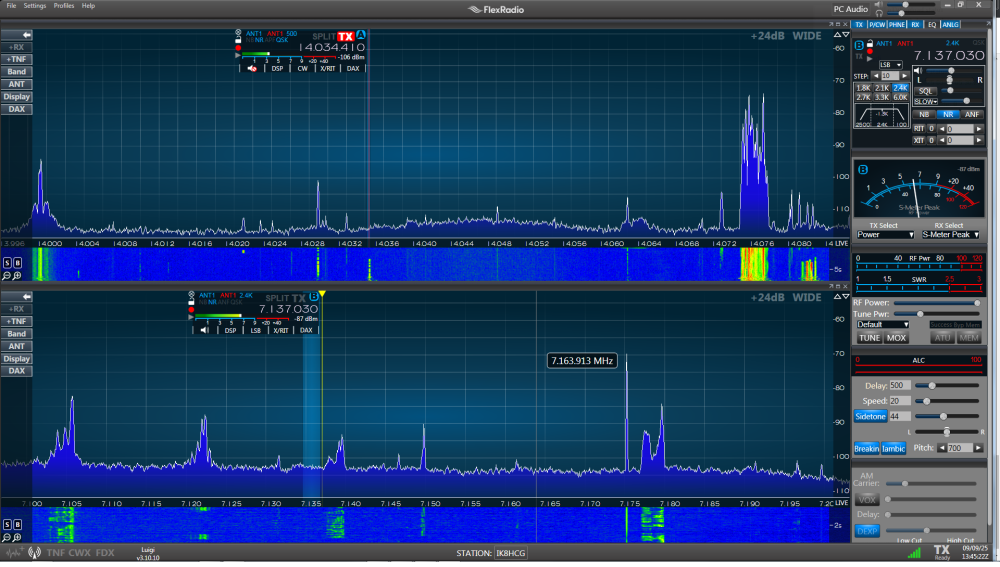
Task: Toggle the Sidetone button
Action: tap(870, 416)
